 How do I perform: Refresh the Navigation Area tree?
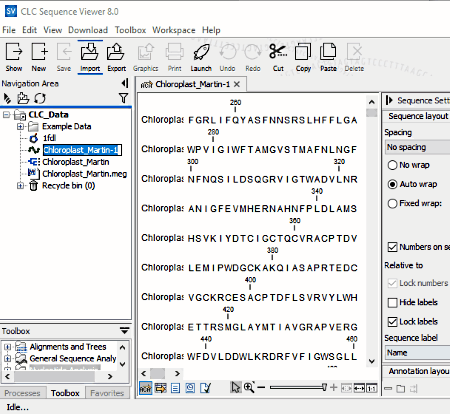pyautogui.click(x=40, y=98)
